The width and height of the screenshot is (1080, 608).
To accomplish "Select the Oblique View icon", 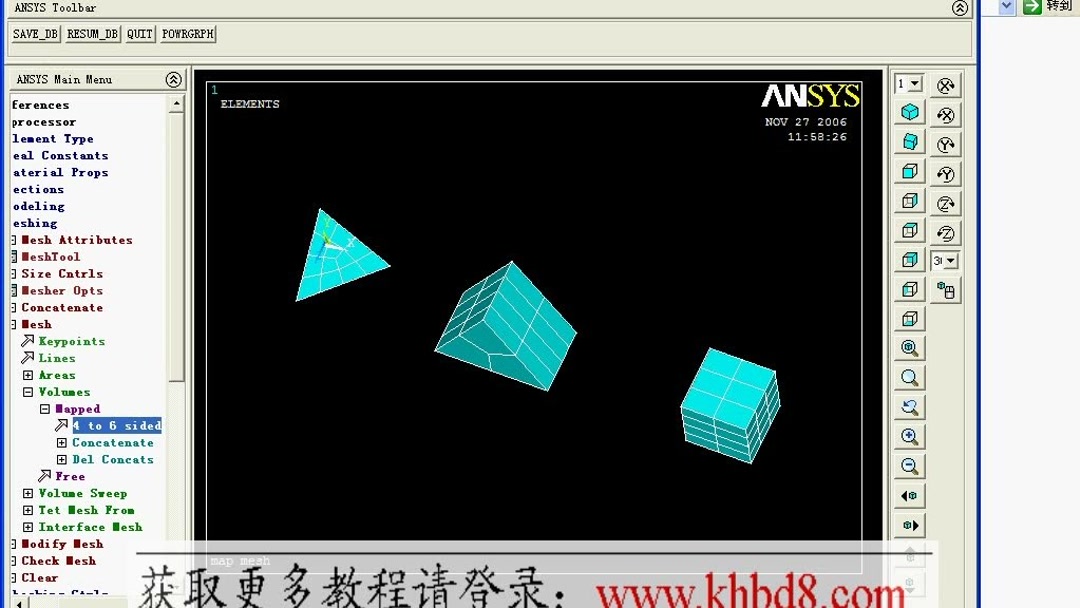I will 909,142.
